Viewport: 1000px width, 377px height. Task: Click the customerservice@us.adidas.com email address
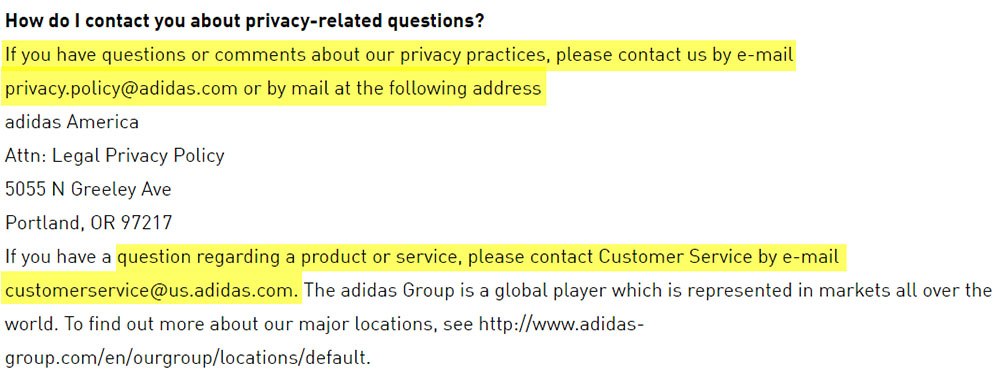(x=151, y=291)
